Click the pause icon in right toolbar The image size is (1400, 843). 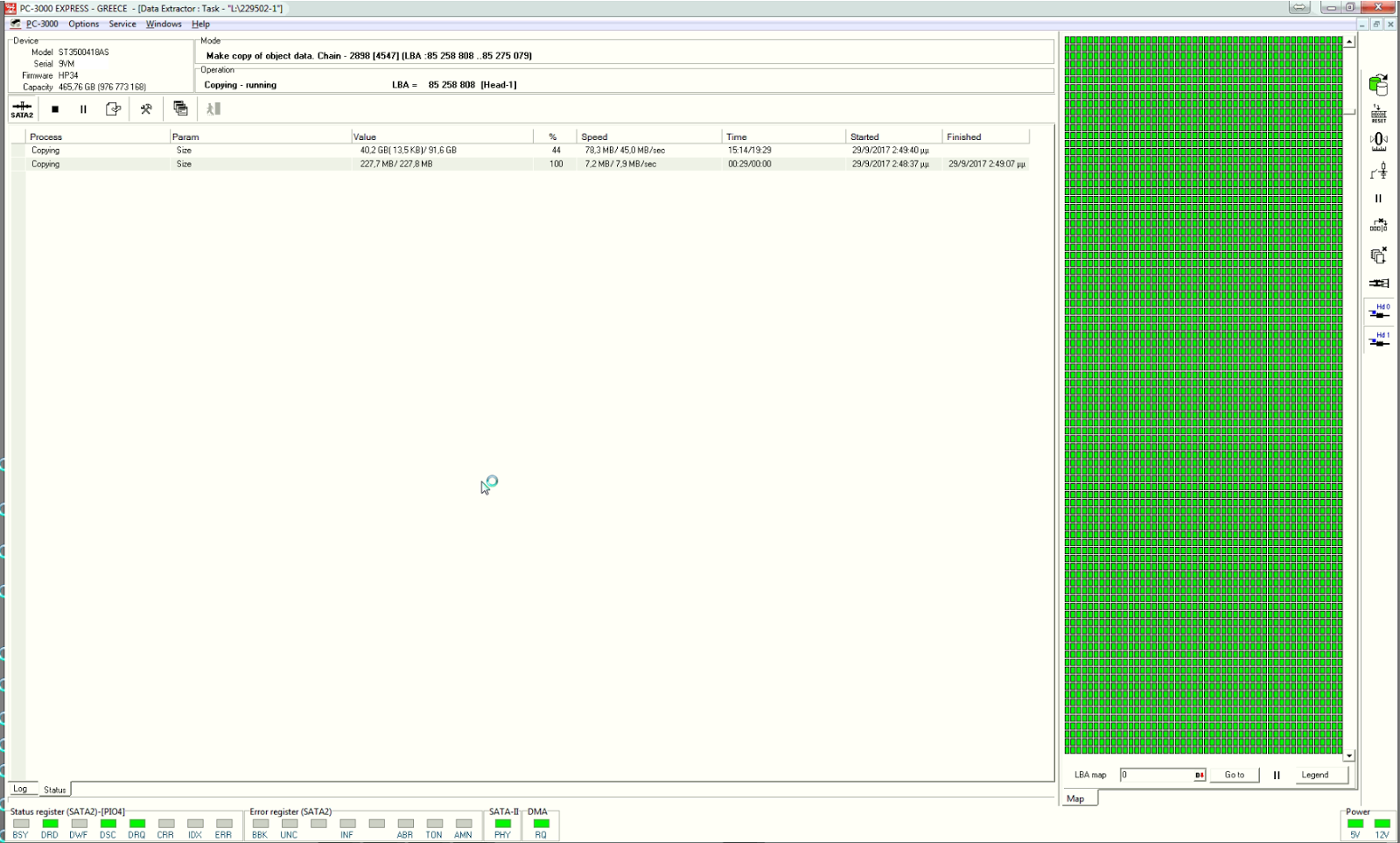tap(1379, 199)
